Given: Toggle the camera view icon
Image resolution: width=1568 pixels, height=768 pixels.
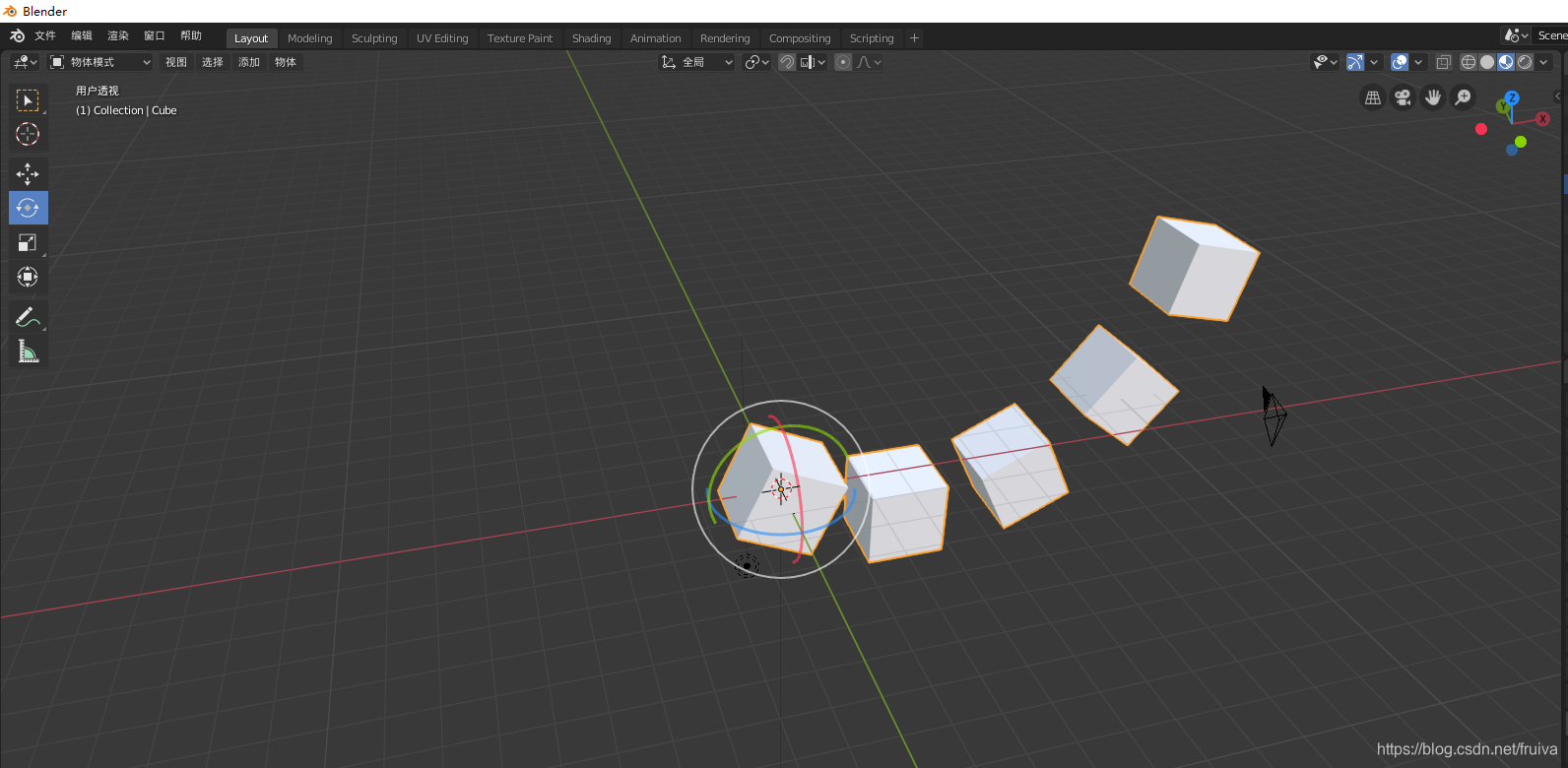Looking at the screenshot, I should click(1403, 97).
